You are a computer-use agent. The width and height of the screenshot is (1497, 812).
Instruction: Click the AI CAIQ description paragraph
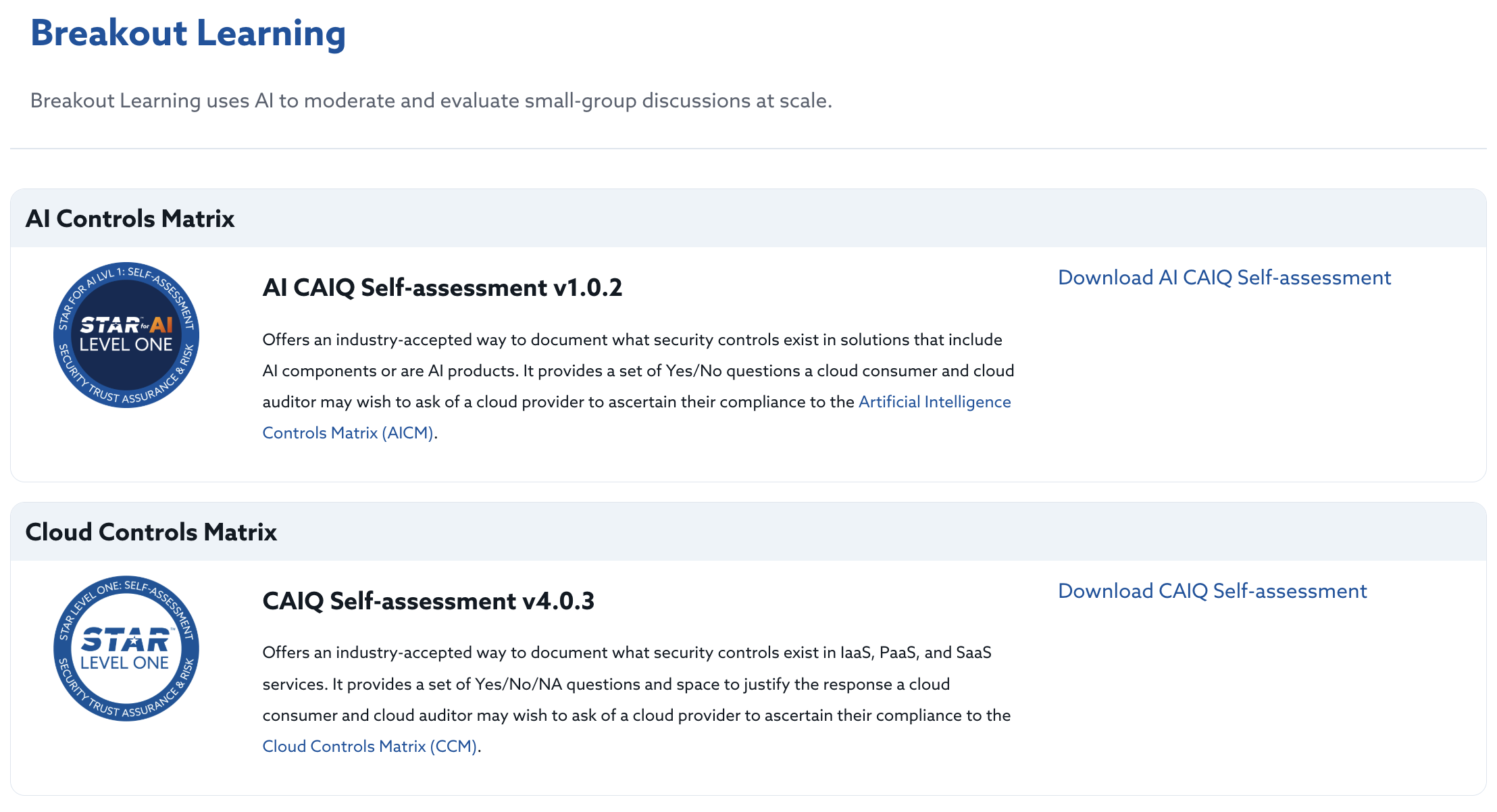[632, 371]
